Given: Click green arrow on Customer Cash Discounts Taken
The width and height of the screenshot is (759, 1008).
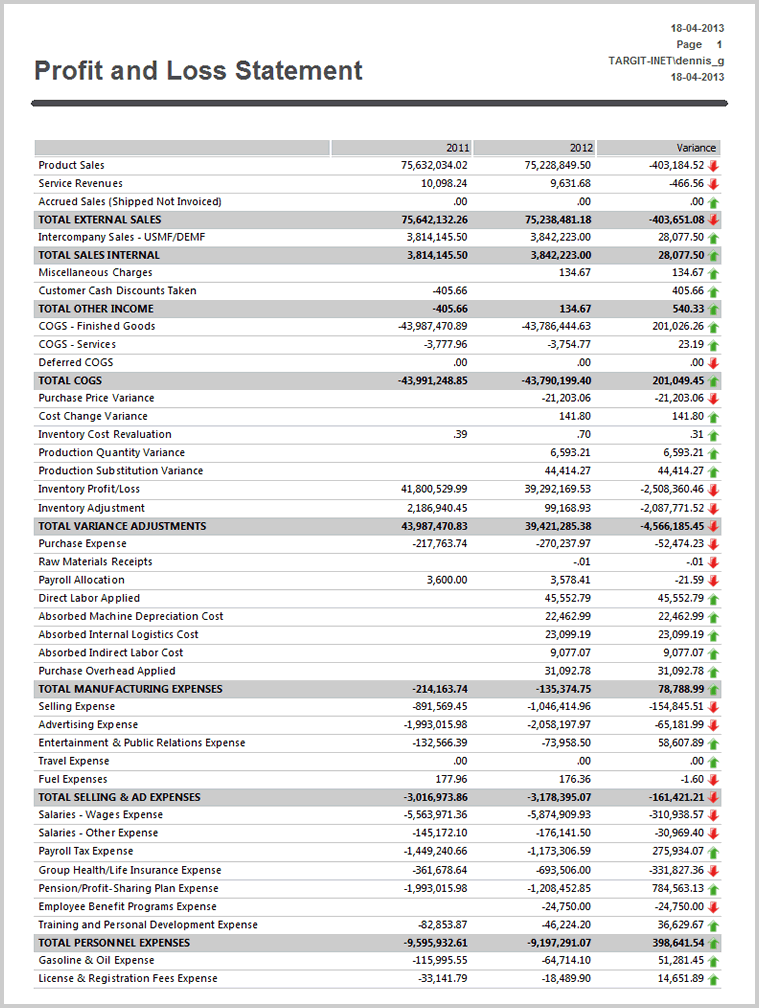Looking at the screenshot, I should 713,291.
